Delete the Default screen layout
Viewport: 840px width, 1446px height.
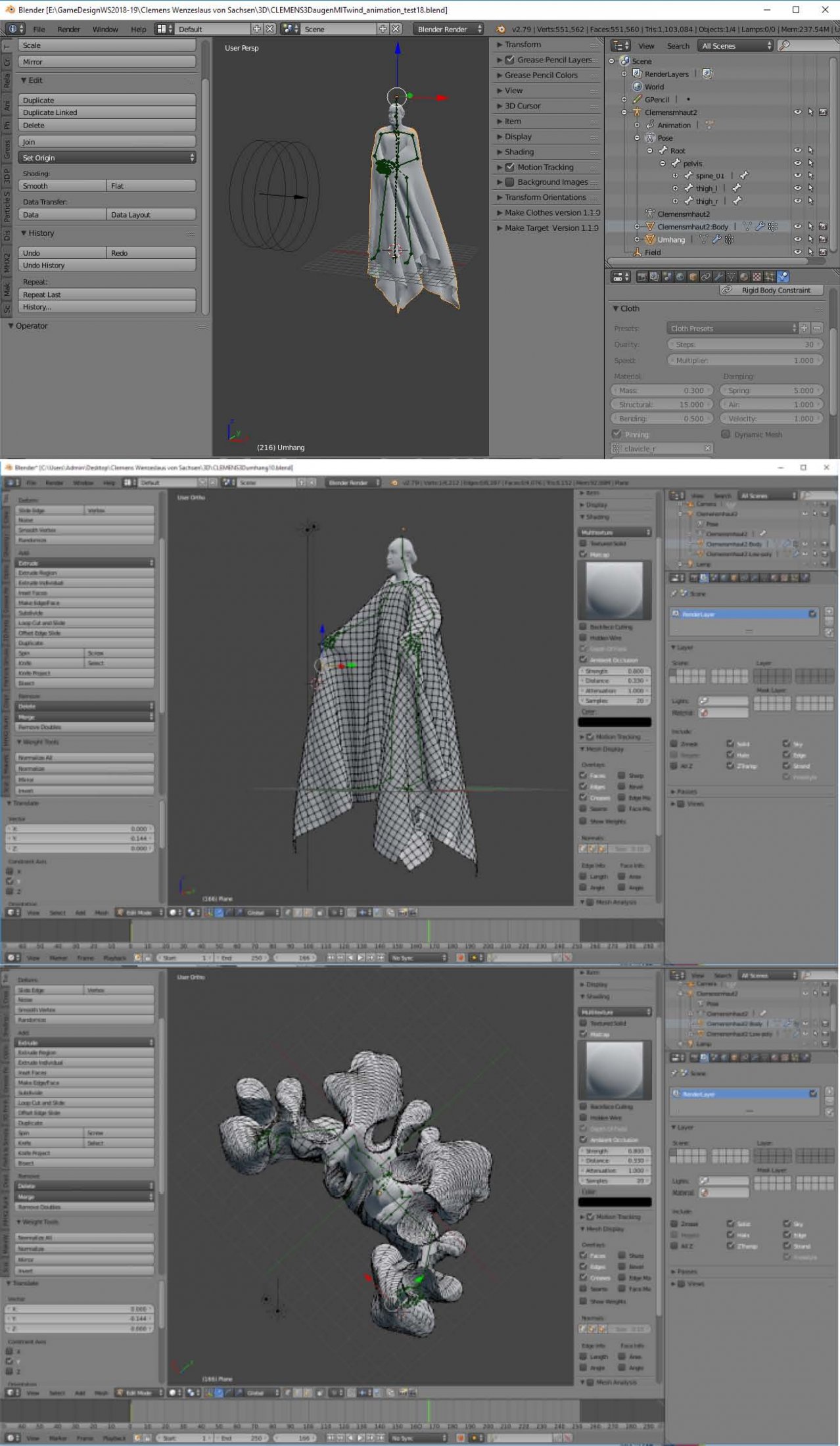coord(269,29)
